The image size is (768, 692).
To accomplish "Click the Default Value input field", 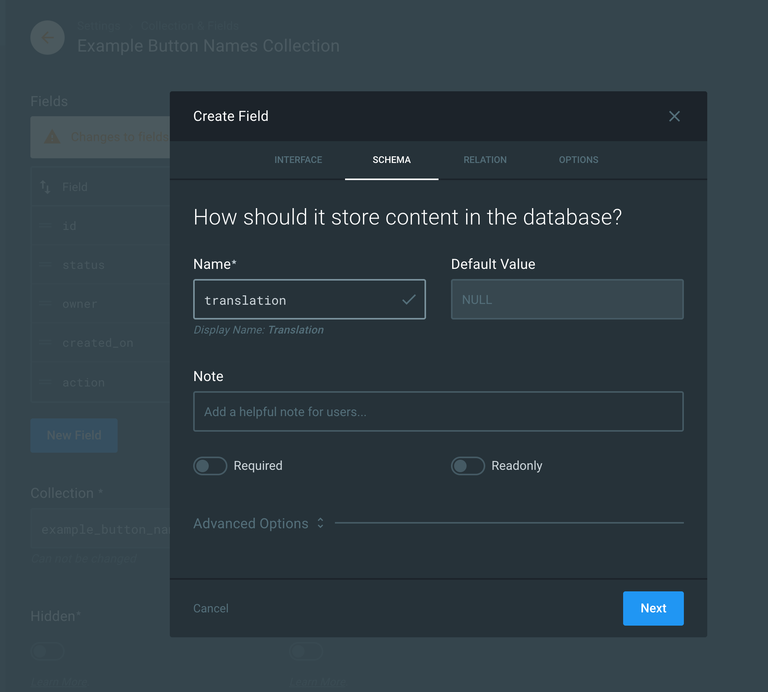I will click(x=567, y=299).
